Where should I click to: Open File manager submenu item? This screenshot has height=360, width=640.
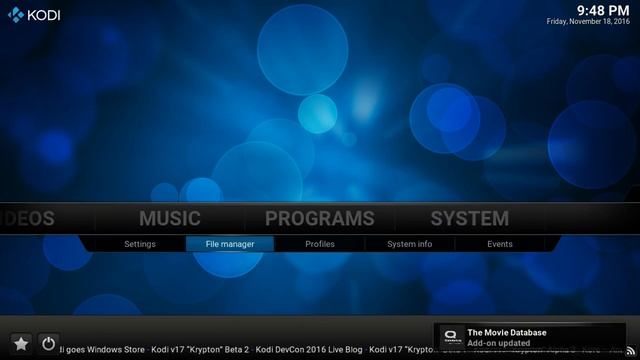pos(230,244)
